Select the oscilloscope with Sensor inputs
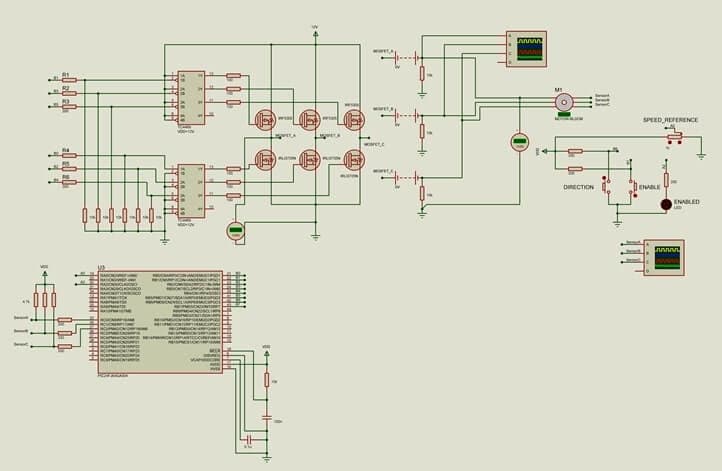 click(x=662, y=256)
